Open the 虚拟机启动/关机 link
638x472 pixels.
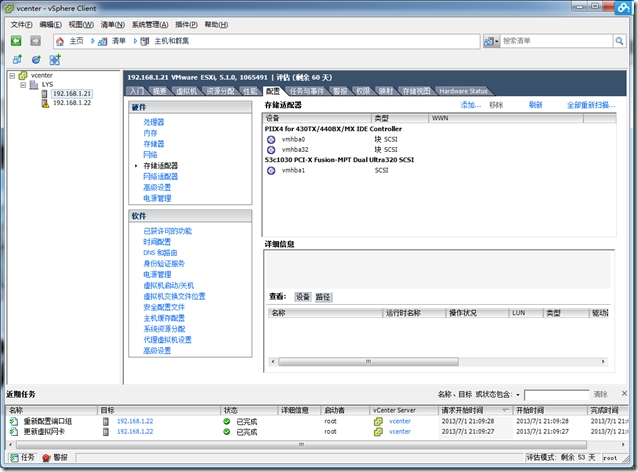pyautogui.click(x=168, y=286)
